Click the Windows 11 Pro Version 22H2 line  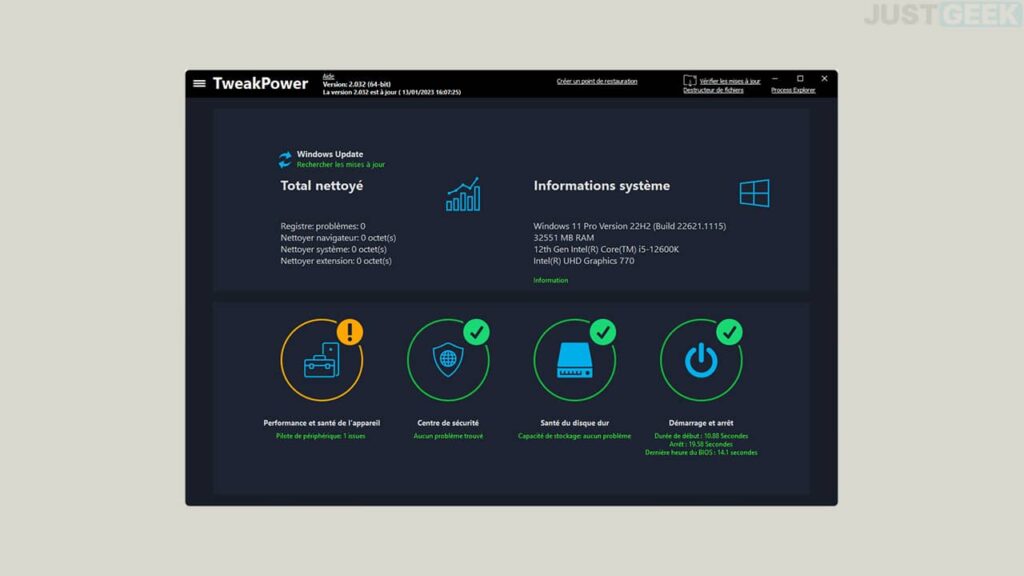(630, 226)
